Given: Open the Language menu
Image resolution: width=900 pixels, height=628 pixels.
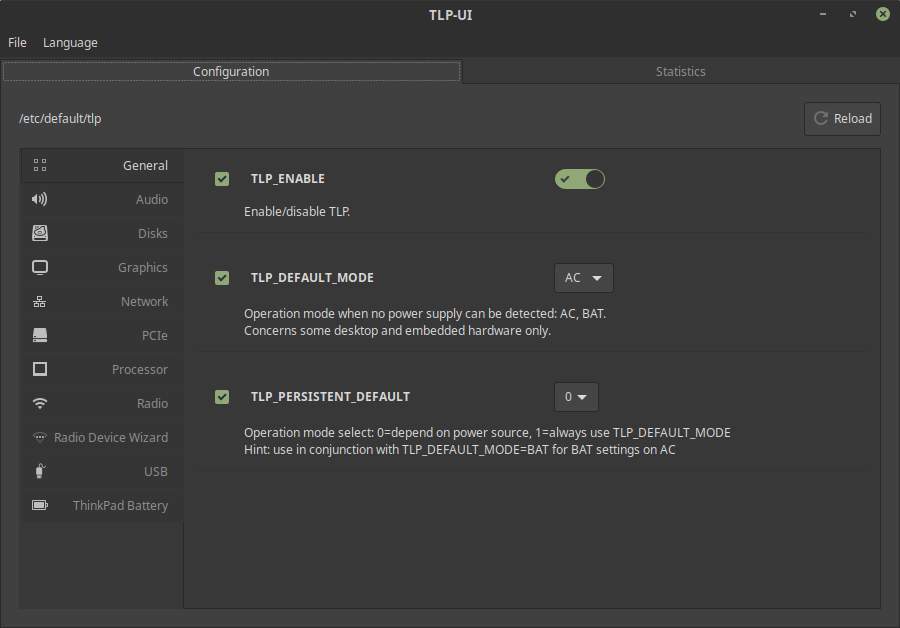Looking at the screenshot, I should click(70, 42).
